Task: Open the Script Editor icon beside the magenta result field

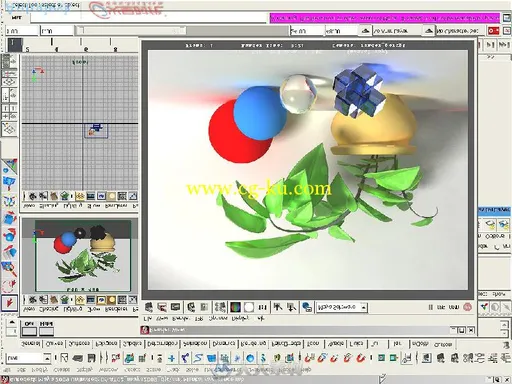Action: 507,17
